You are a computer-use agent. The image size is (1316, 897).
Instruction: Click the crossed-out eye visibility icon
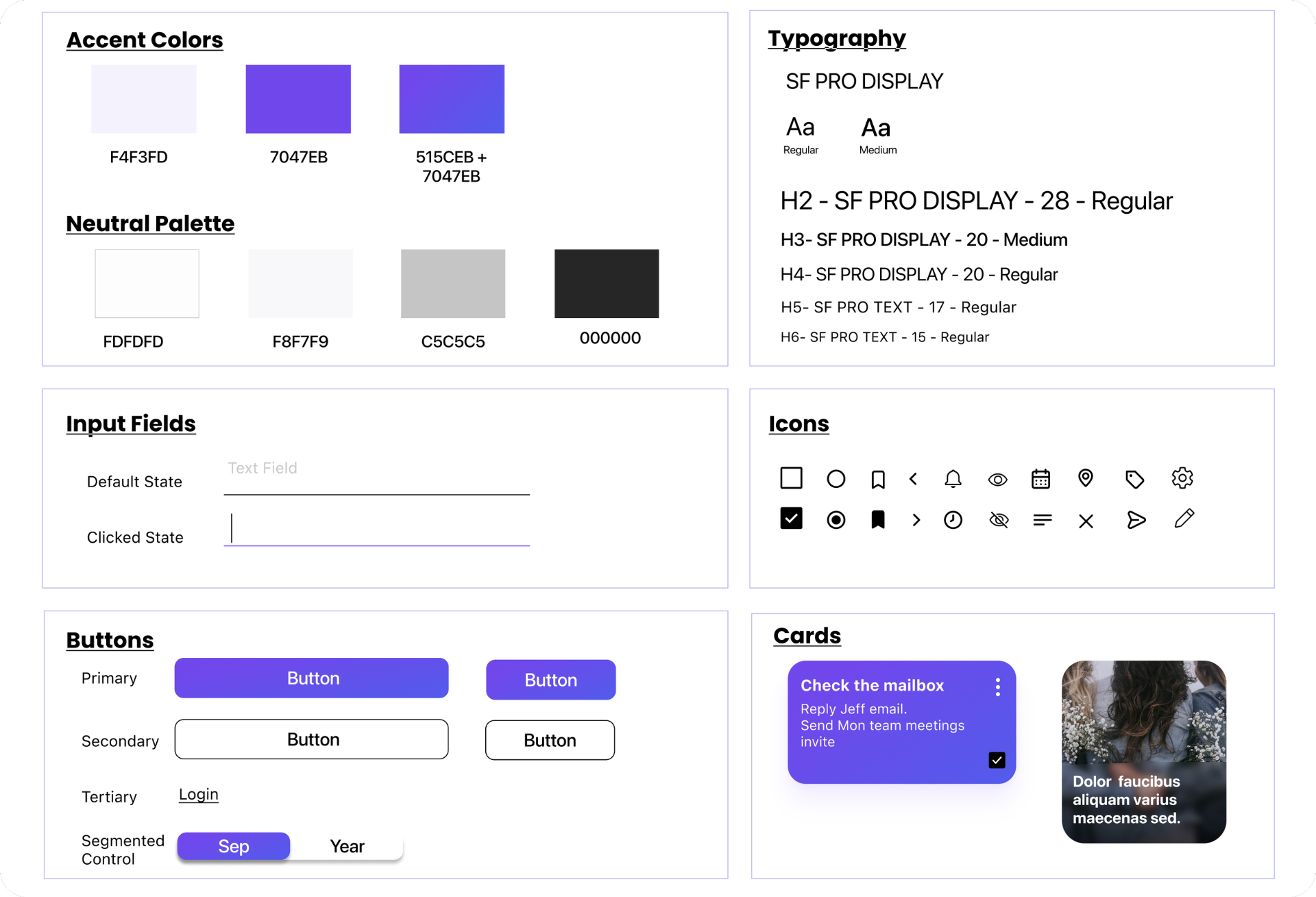(x=999, y=520)
